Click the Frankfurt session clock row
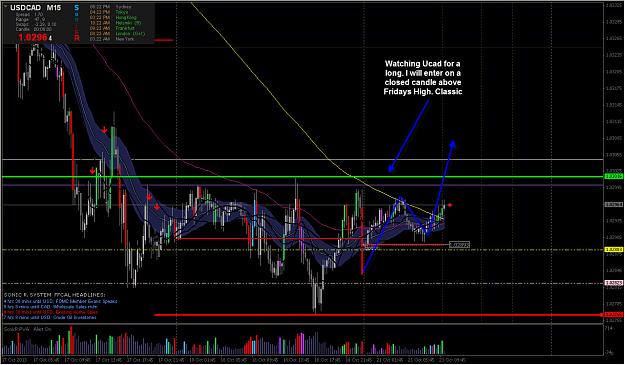The image size is (625, 365). 112,28
